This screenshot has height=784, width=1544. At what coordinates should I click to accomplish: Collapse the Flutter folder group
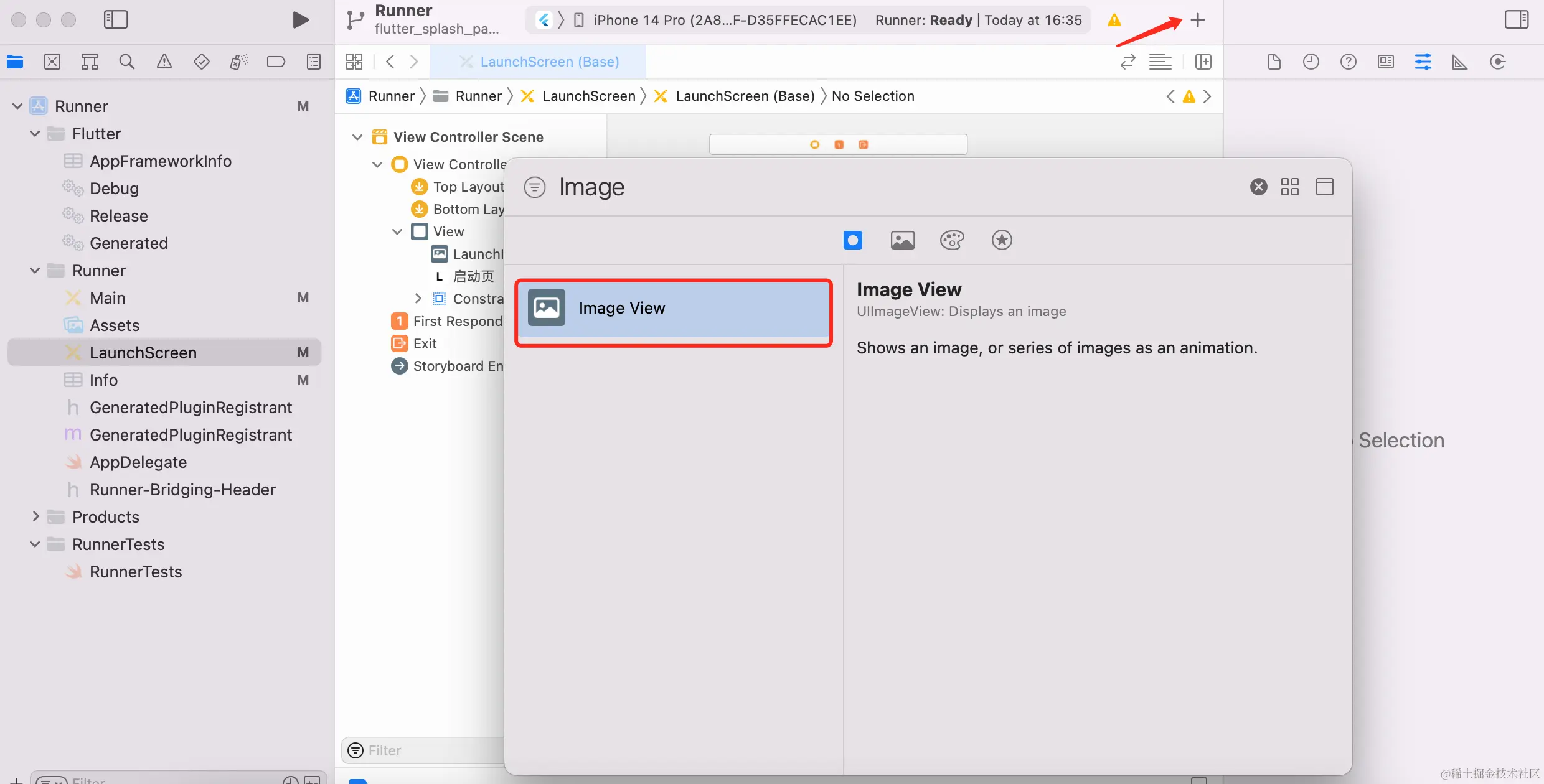pos(35,134)
